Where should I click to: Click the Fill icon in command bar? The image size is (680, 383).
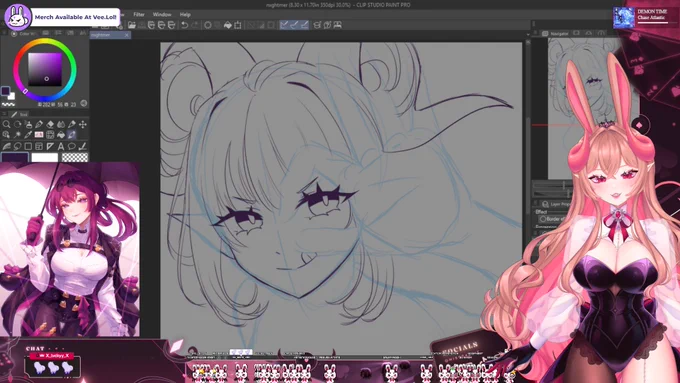(x=228, y=25)
